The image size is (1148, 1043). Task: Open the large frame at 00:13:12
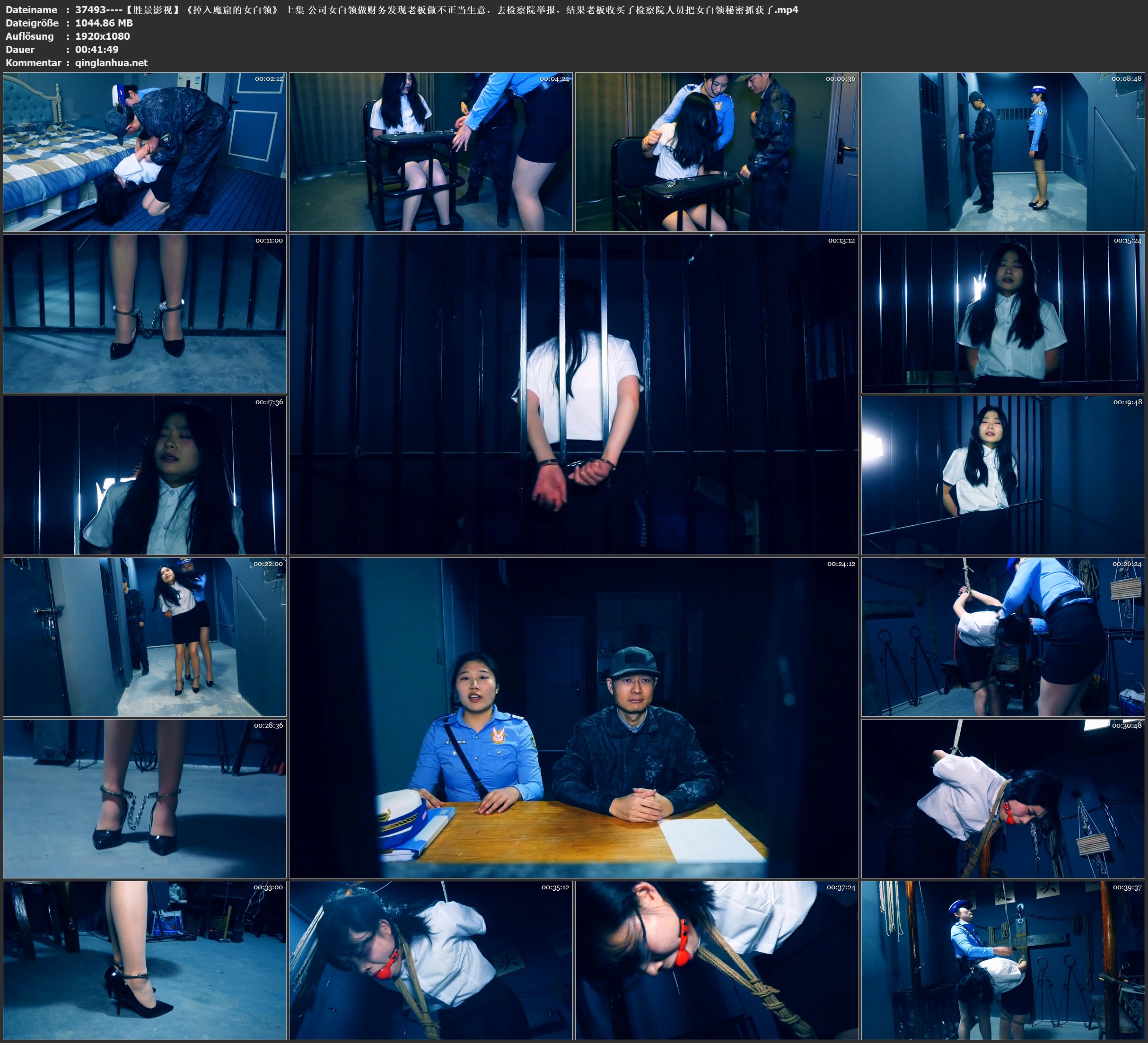click(x=573, y=394)
